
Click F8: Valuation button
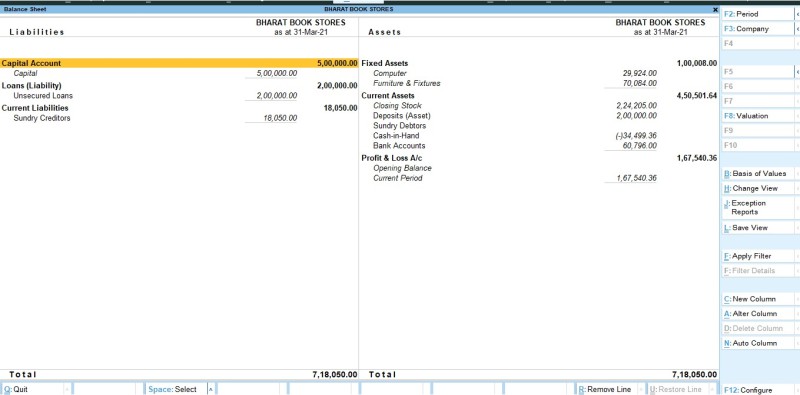(758, 116)
